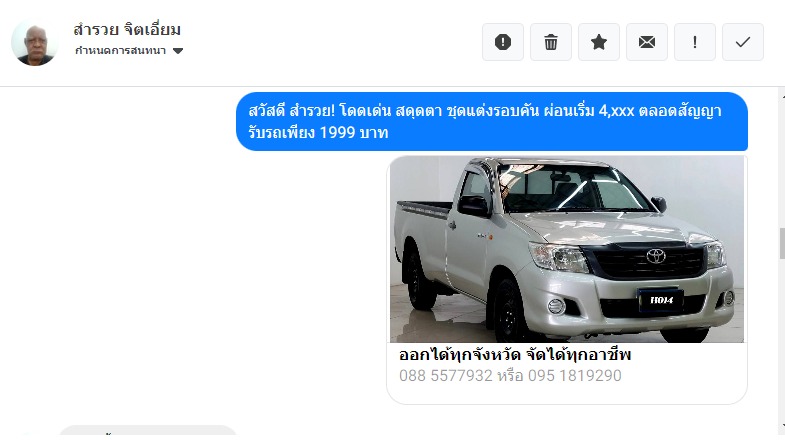
Task: Star this conversation as follow-up
Action: point(599,42)
